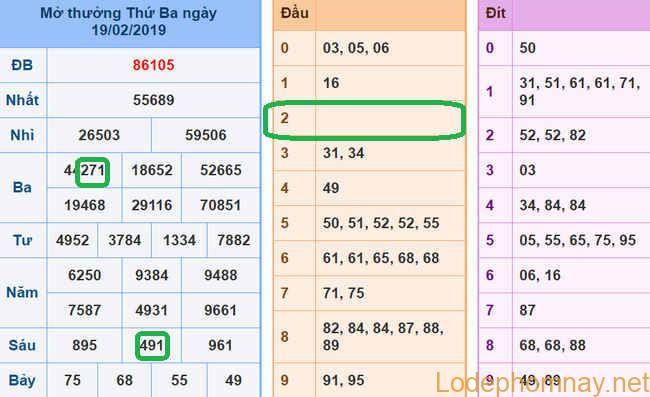Screen dimensions: 650x397
Task: Click fourth prize number 3784
Action: [x=125, y=240]
